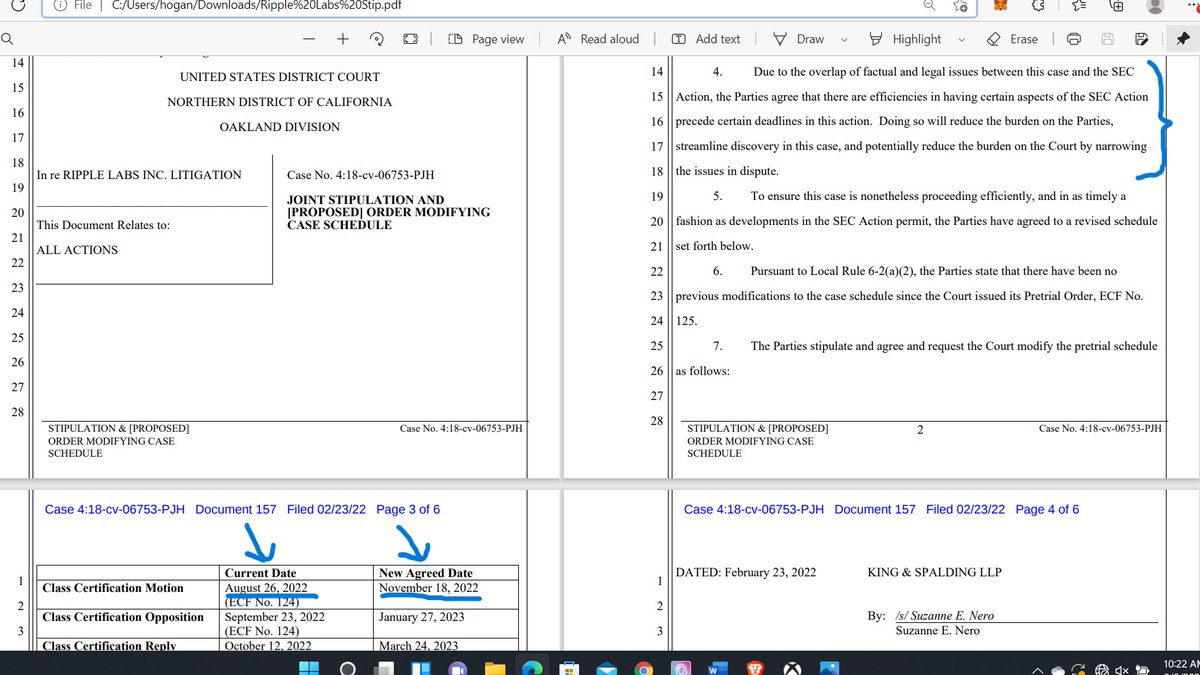The height and width of the screenshot is (675, 1200).
Task: Select the Add text tool
Action: 706,39
